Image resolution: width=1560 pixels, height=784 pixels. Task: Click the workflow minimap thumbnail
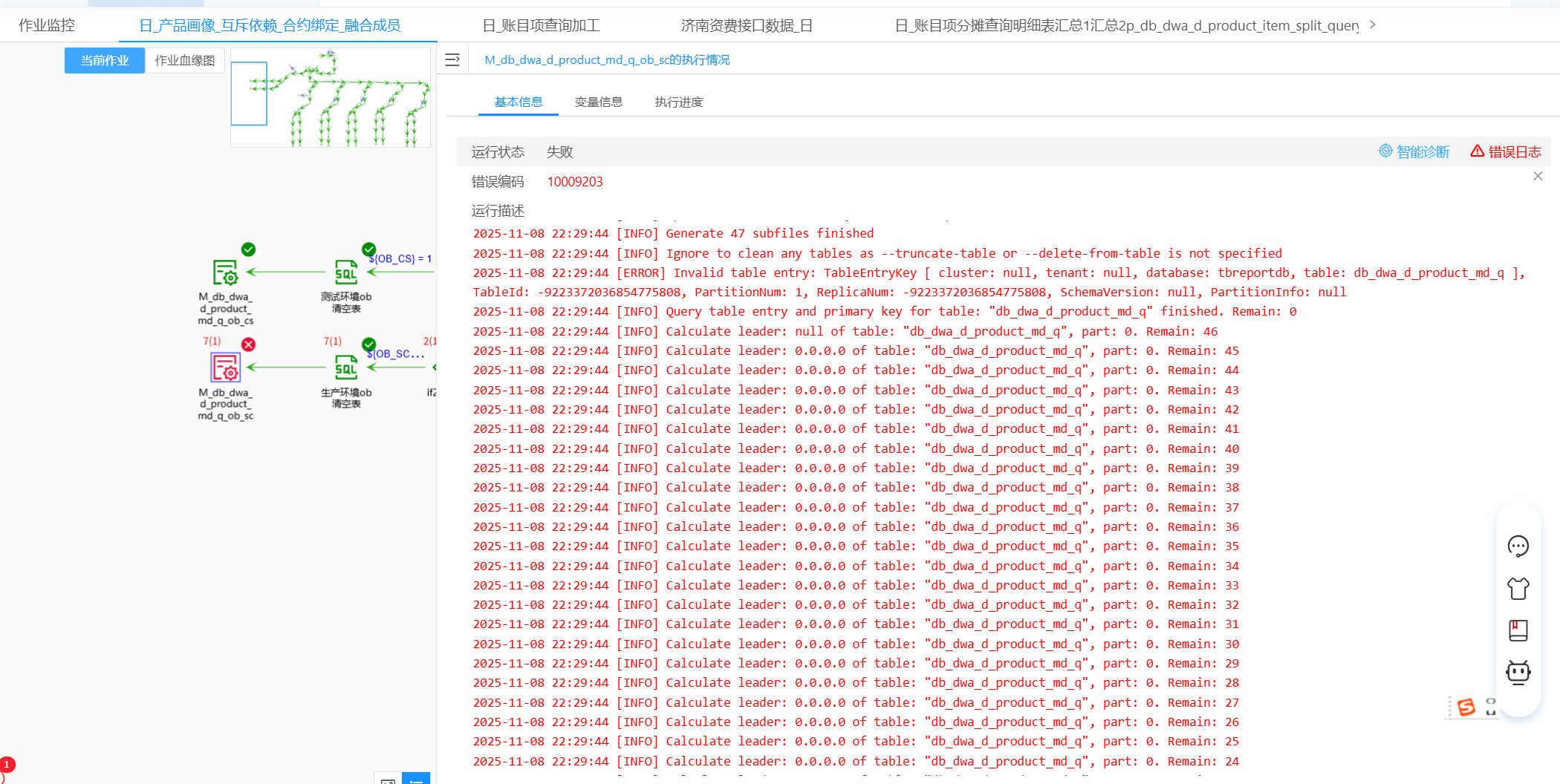(331, 97)
